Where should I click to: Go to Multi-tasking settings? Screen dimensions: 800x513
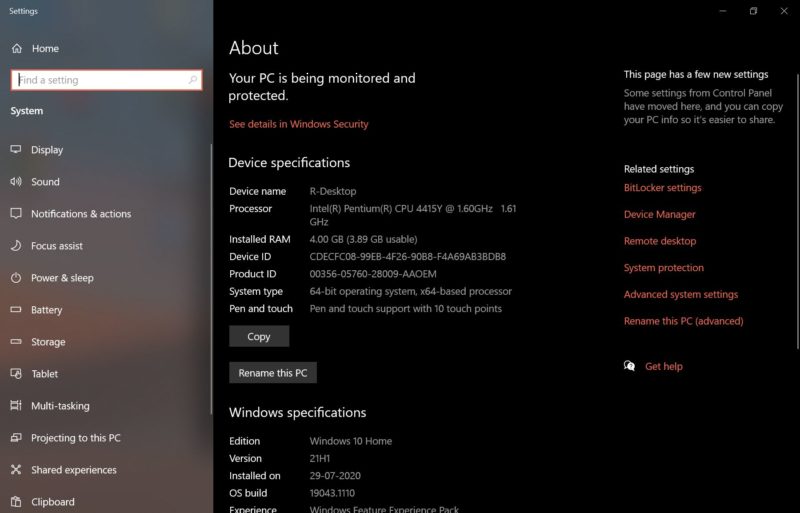tap(60, 406)
